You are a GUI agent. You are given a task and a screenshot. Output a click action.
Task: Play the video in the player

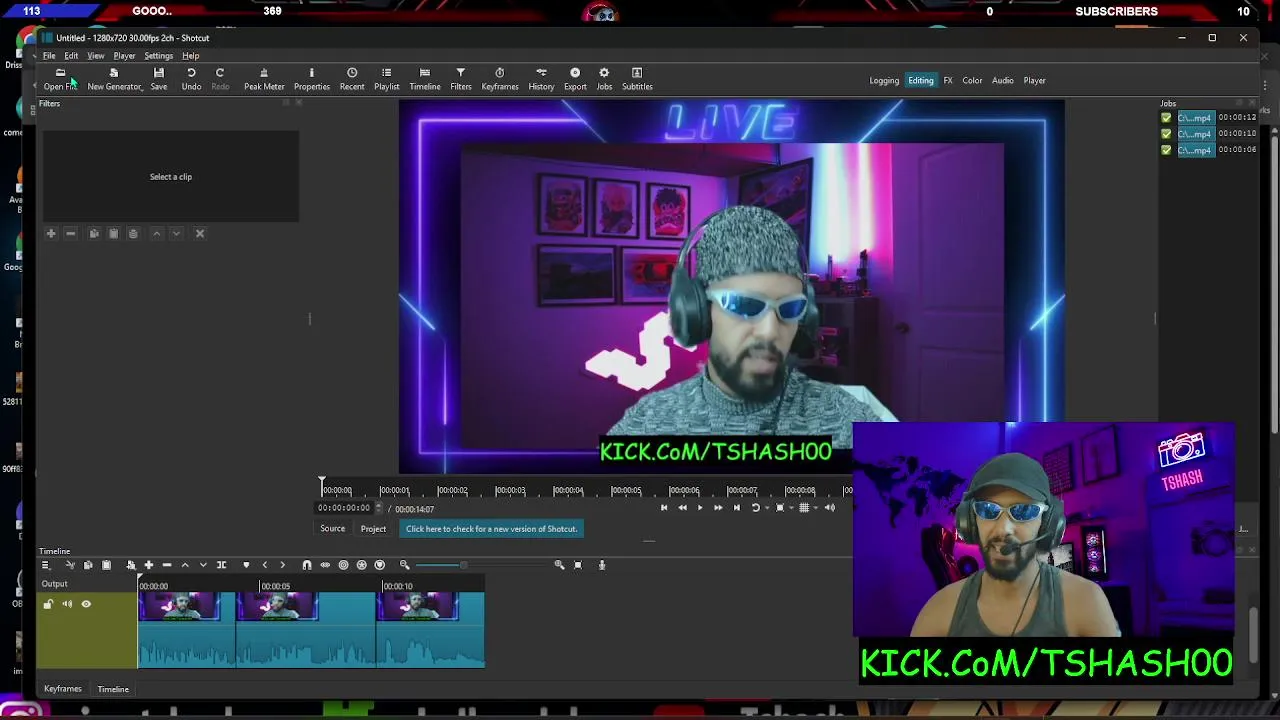coord(699,508)
